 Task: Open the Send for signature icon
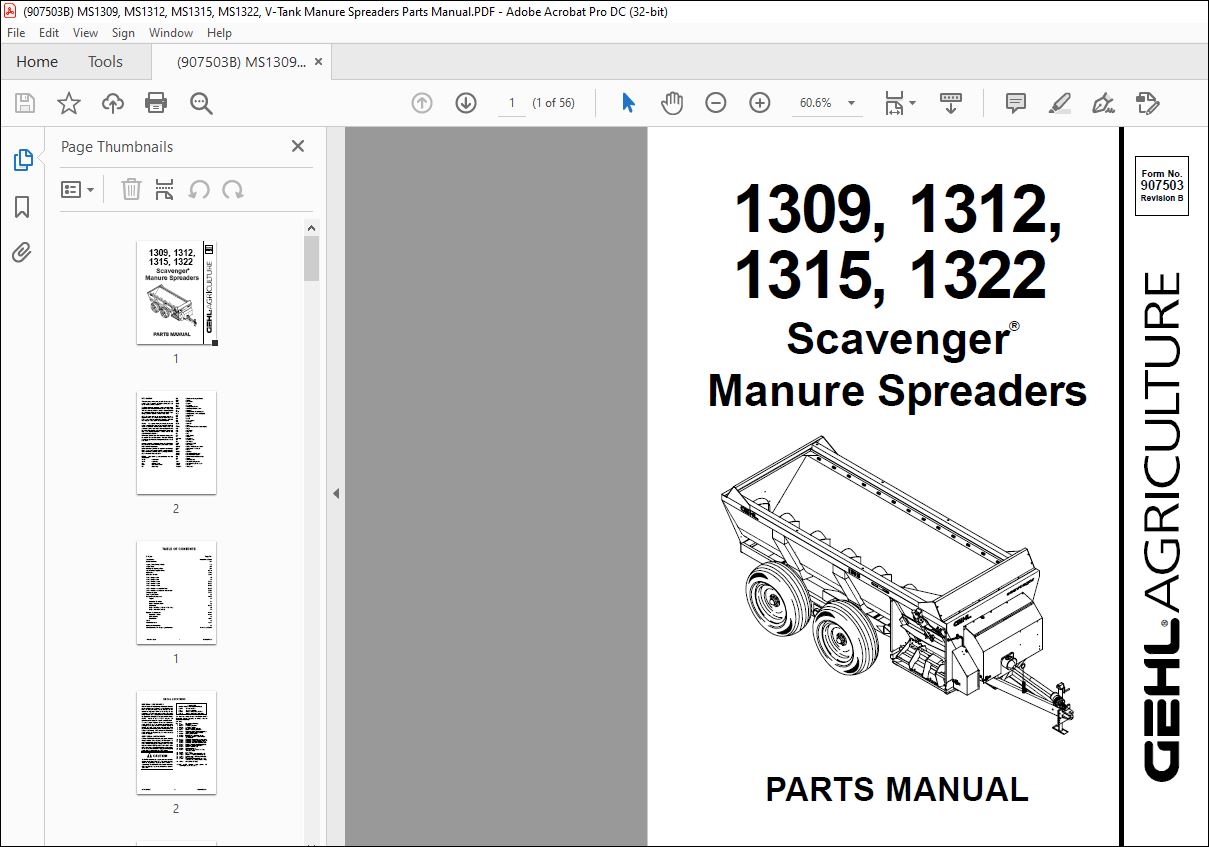click(1148, 103)
